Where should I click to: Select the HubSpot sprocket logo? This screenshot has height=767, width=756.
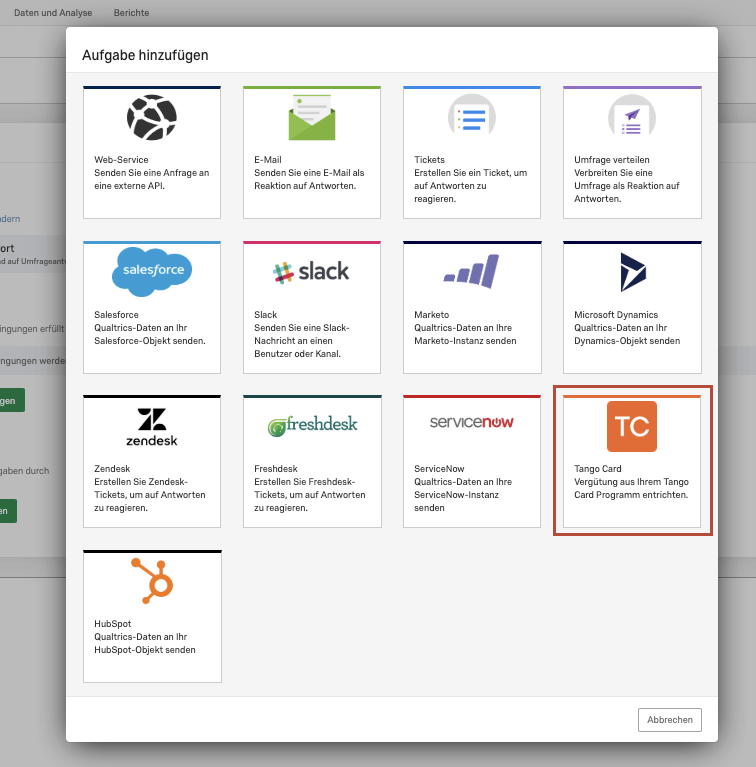[153, 581]
